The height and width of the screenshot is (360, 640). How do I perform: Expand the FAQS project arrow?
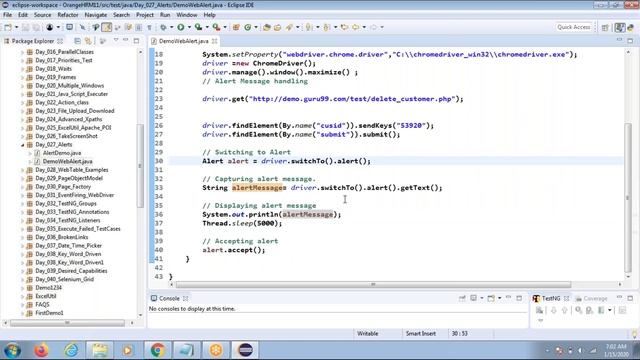(23, 305)
